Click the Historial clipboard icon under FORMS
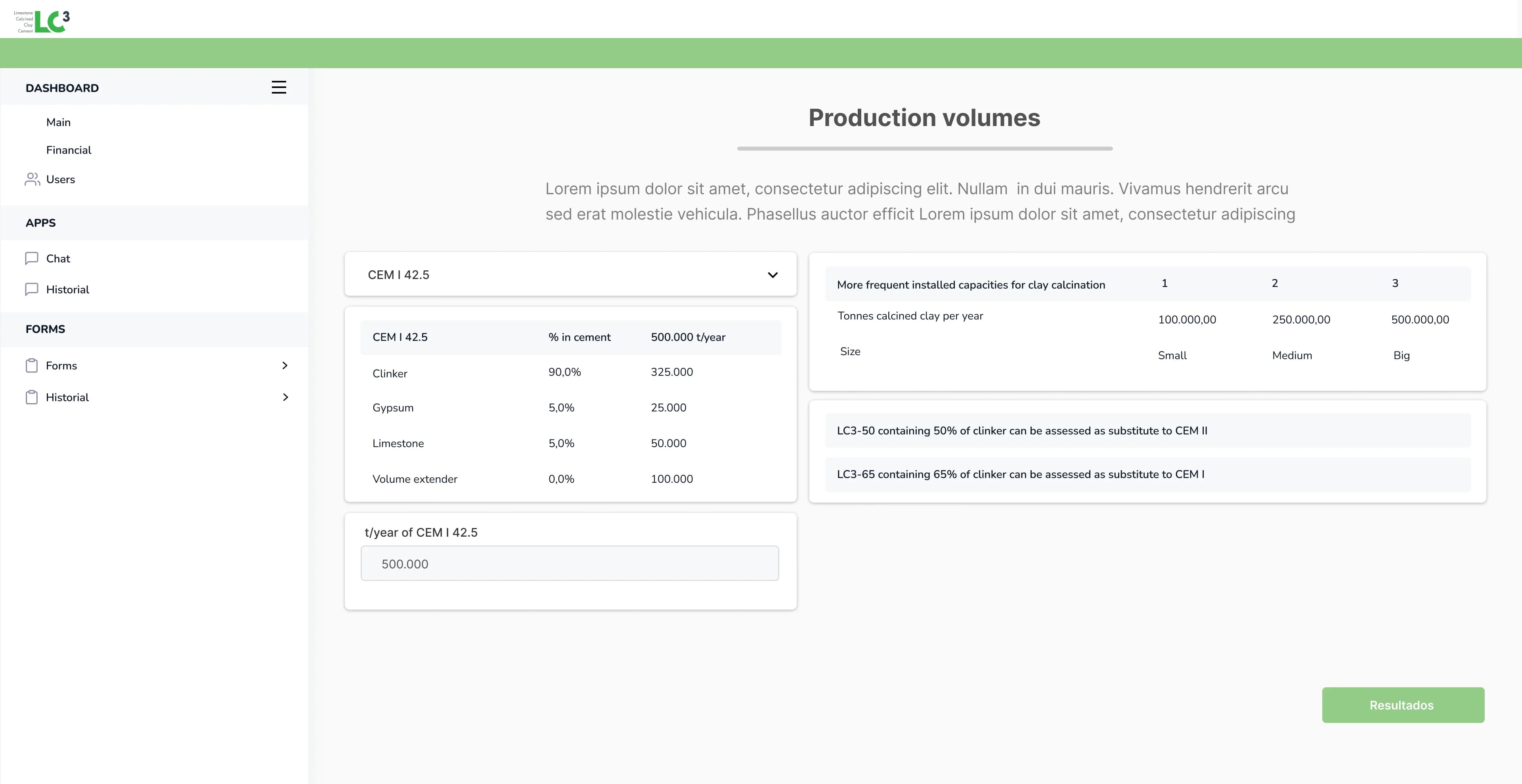This screenshot has width=1522, height=784. [x=33, y=397]
